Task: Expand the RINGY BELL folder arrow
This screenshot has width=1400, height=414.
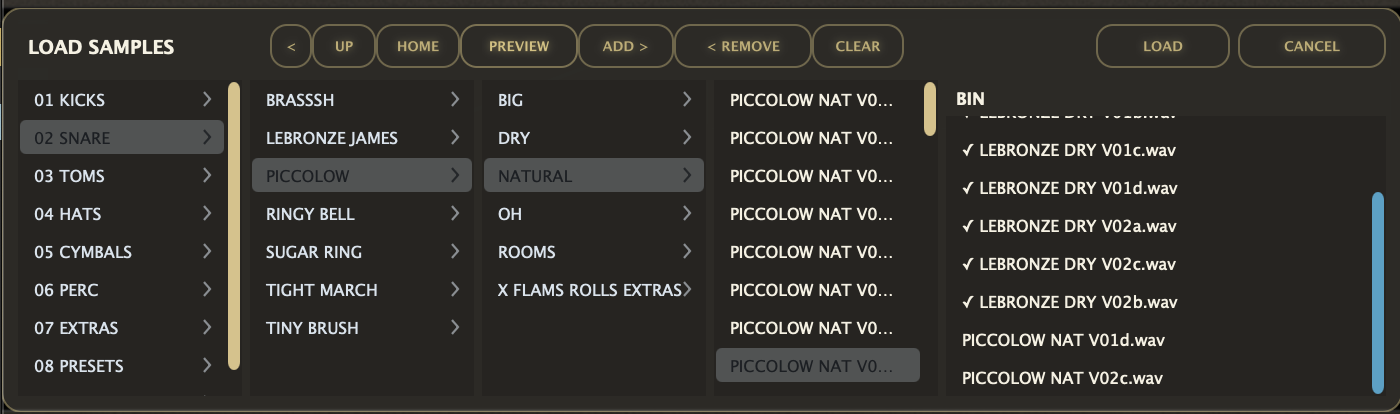Action: pos(455,214)
